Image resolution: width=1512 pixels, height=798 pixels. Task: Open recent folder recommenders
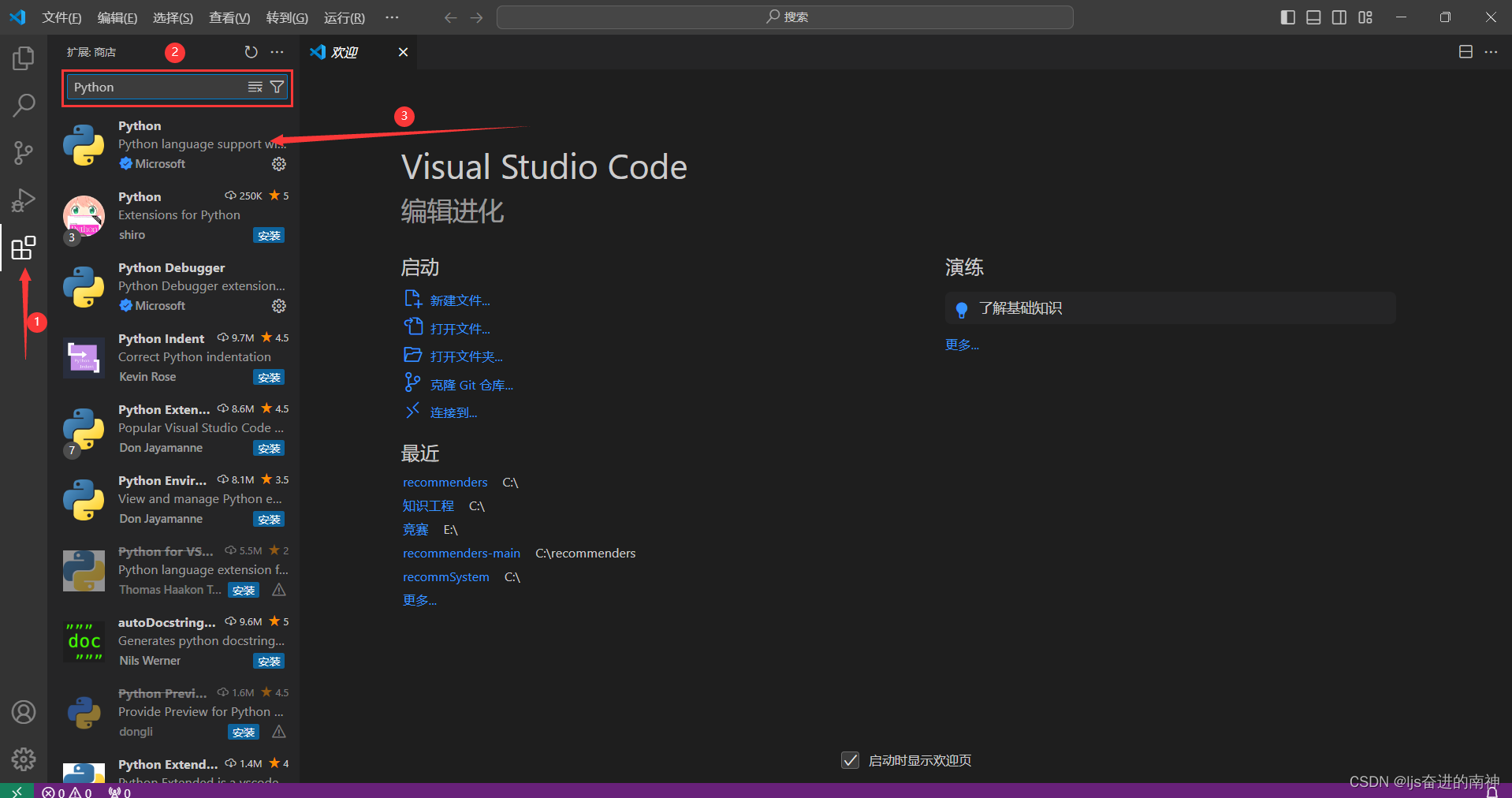[445, 483]
